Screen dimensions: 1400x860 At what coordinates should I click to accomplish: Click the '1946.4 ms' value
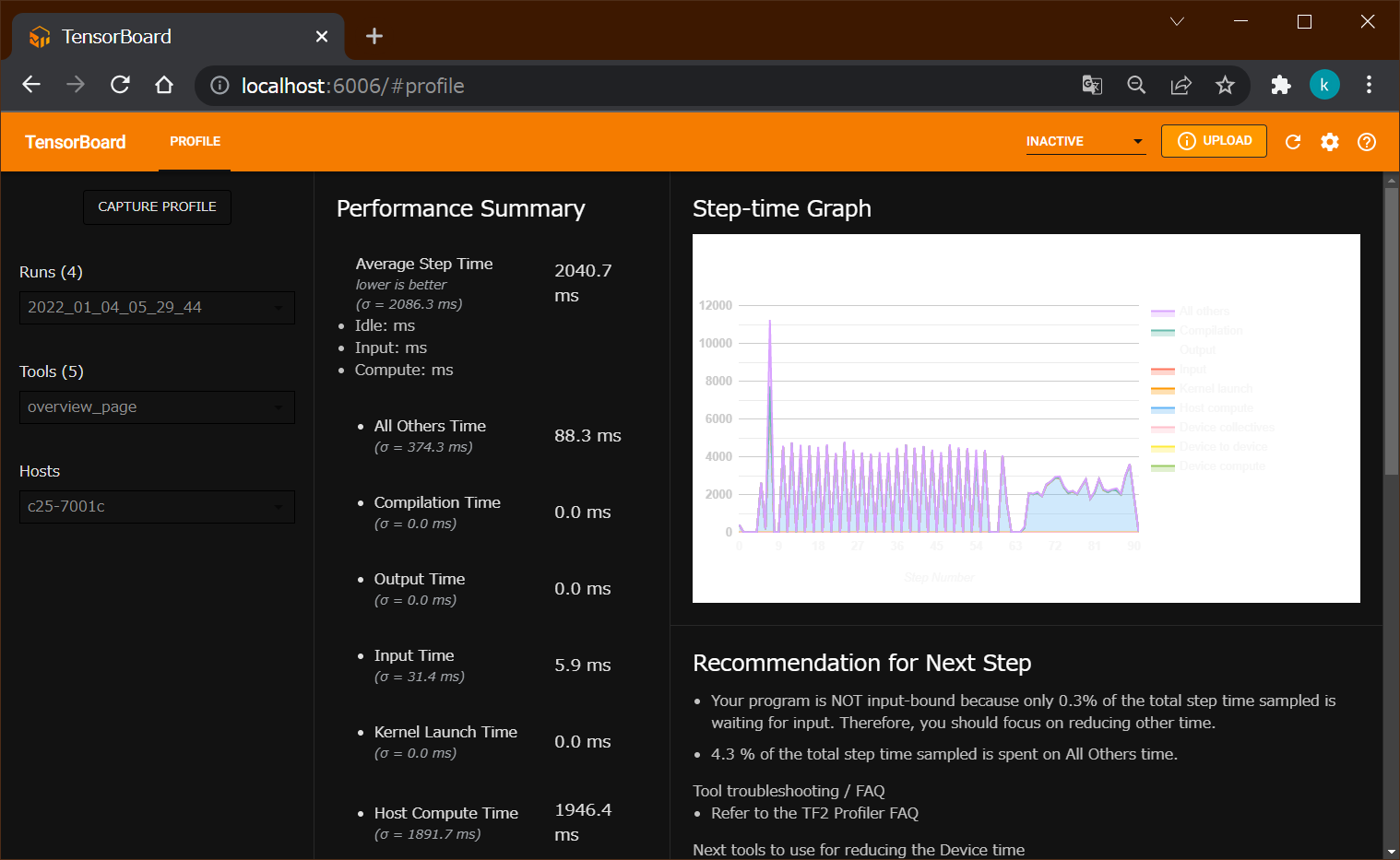tap(583, 822)
